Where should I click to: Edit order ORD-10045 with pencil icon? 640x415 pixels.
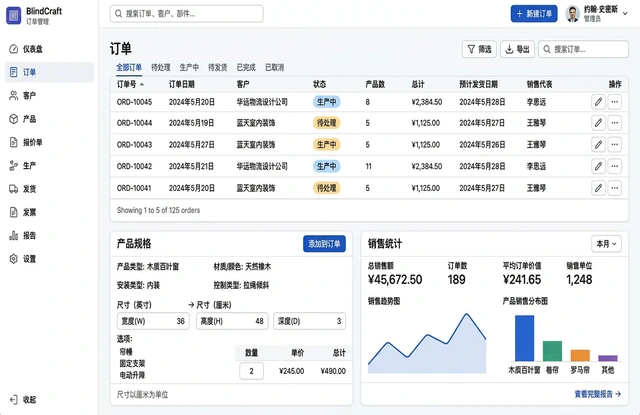(598, 102)
